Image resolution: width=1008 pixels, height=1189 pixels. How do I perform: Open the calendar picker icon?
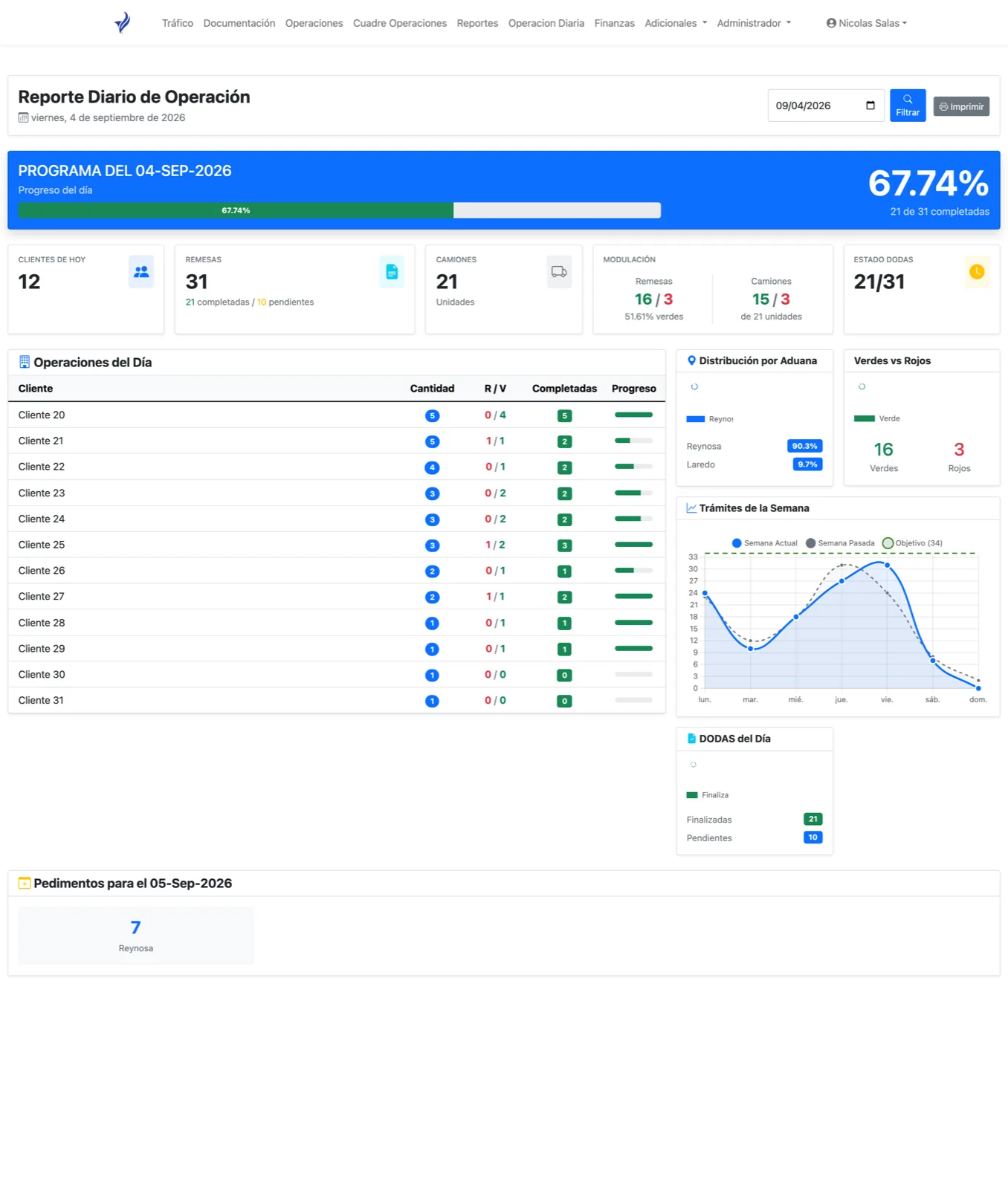point(870,106)
